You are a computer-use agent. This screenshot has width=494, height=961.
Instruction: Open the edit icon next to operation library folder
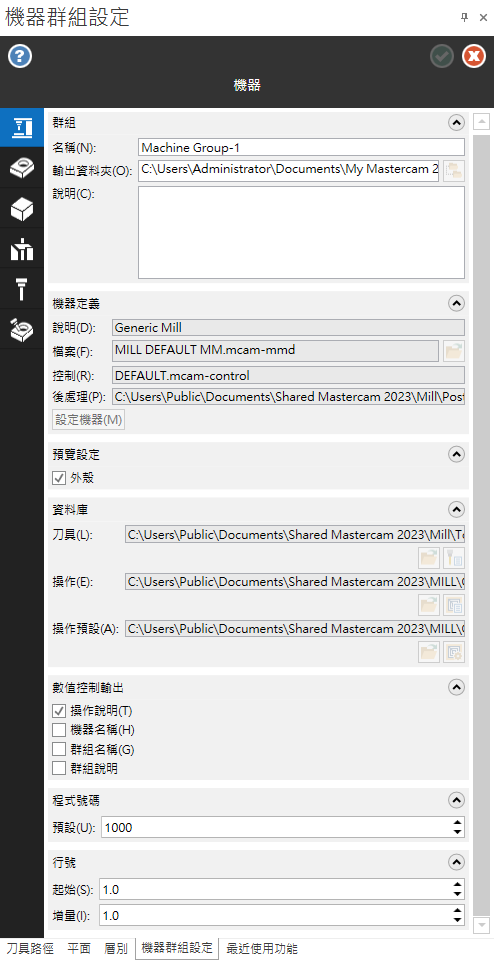[454, 605]
